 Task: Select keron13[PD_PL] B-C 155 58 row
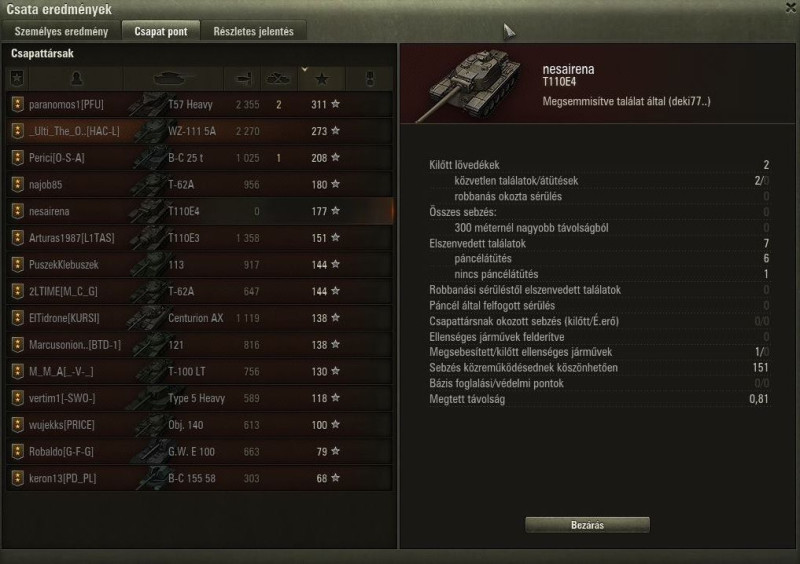point(200,478)
